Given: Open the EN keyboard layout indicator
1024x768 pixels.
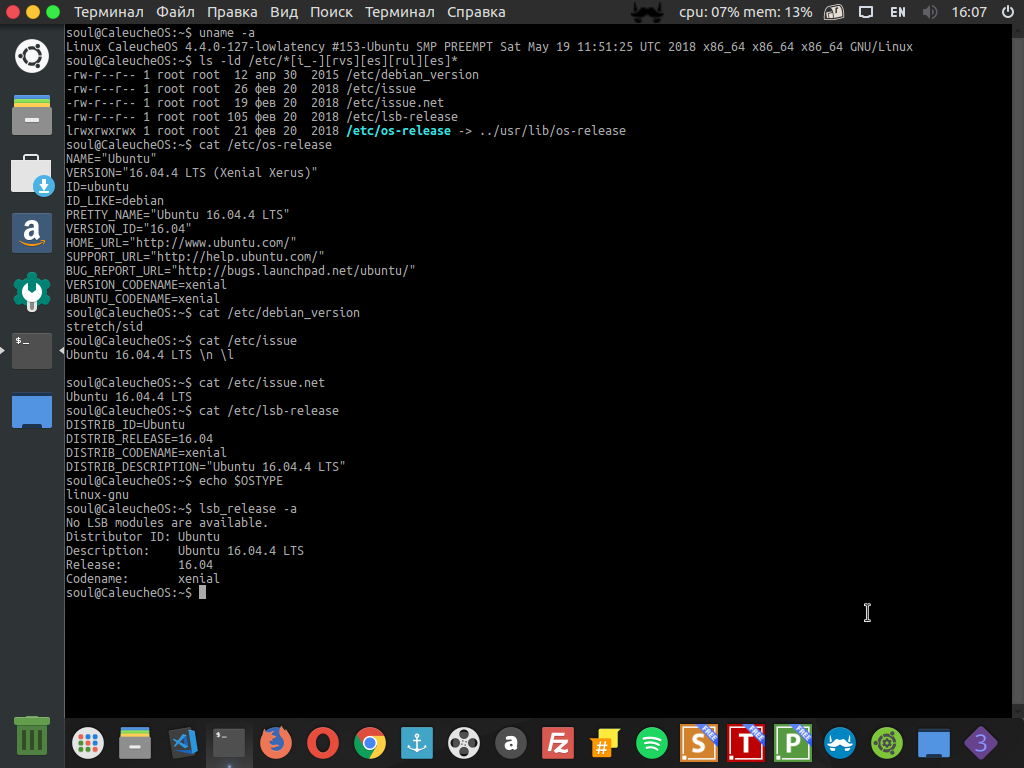Looking at the screenshot, I should click(898, 12).
